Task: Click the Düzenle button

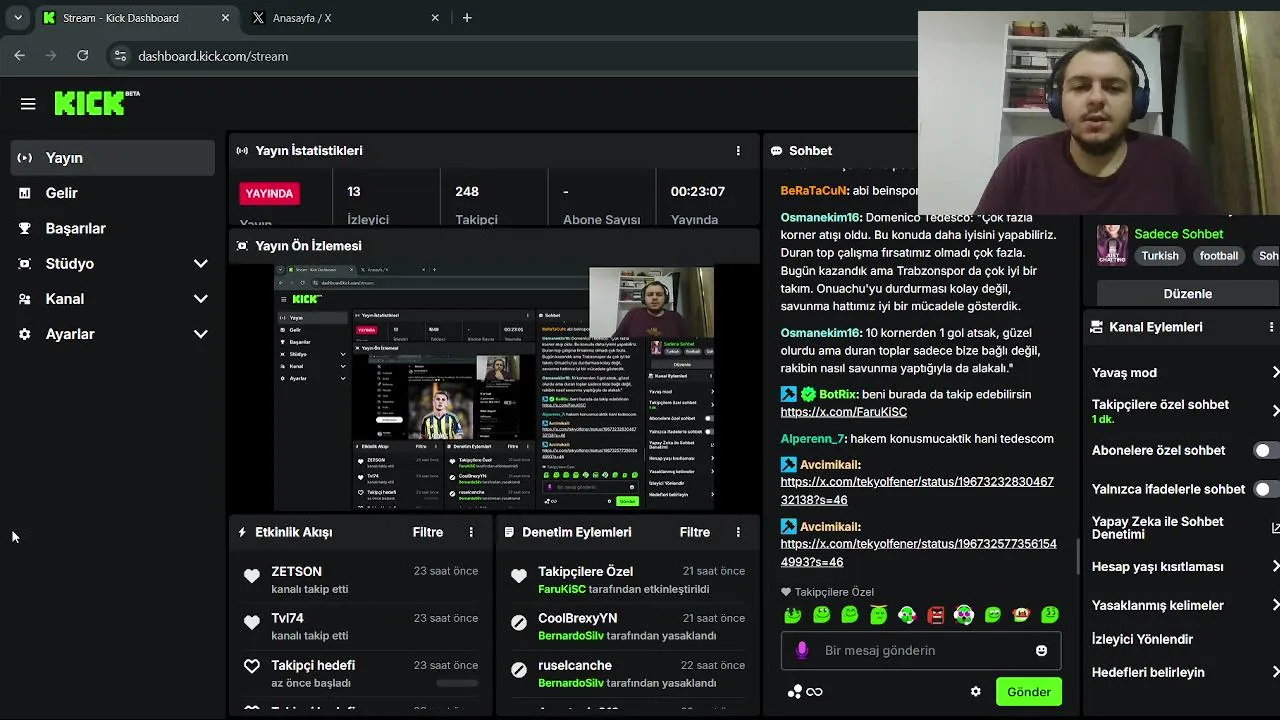Action: 1187,294
